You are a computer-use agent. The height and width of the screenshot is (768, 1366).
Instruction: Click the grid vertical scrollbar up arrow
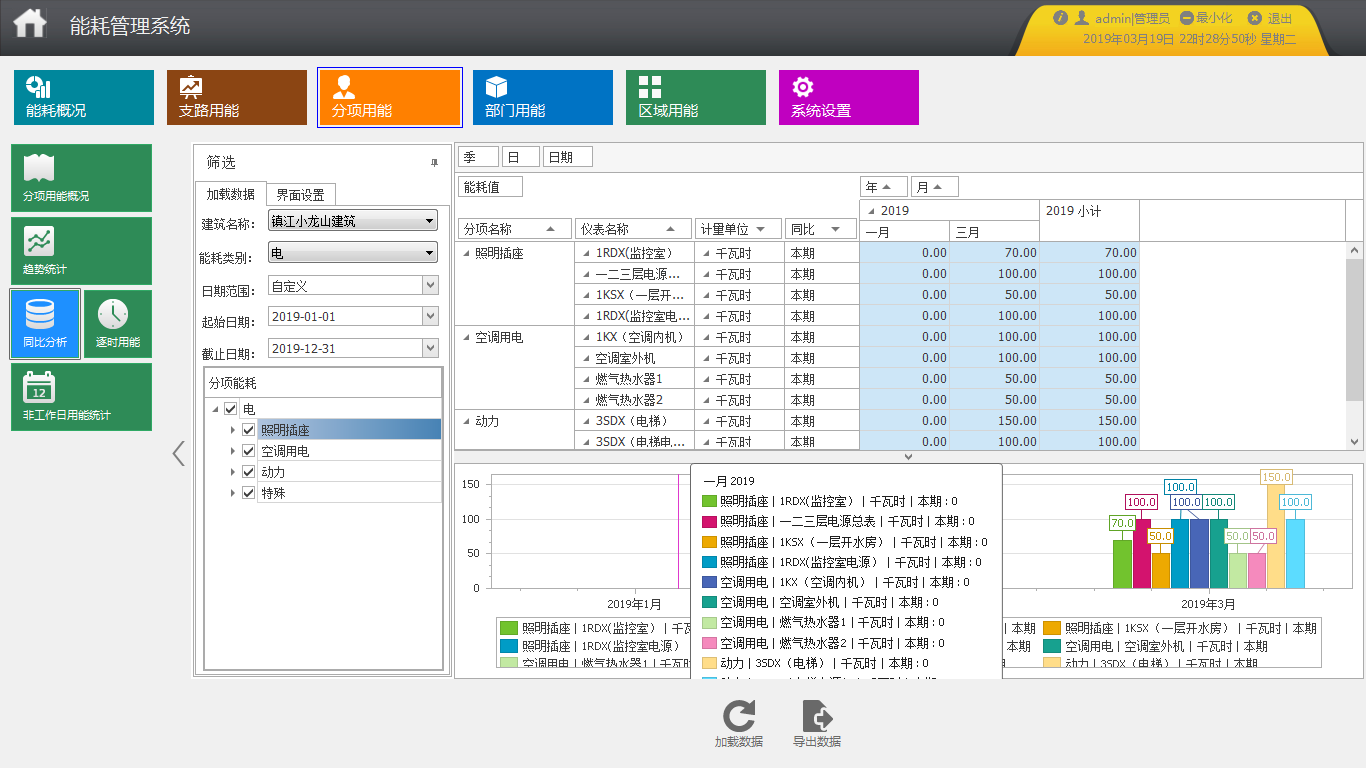(1355, 250)
